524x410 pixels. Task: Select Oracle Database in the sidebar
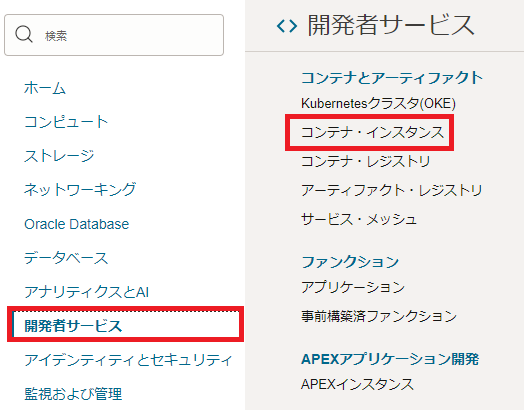point(77,224)
